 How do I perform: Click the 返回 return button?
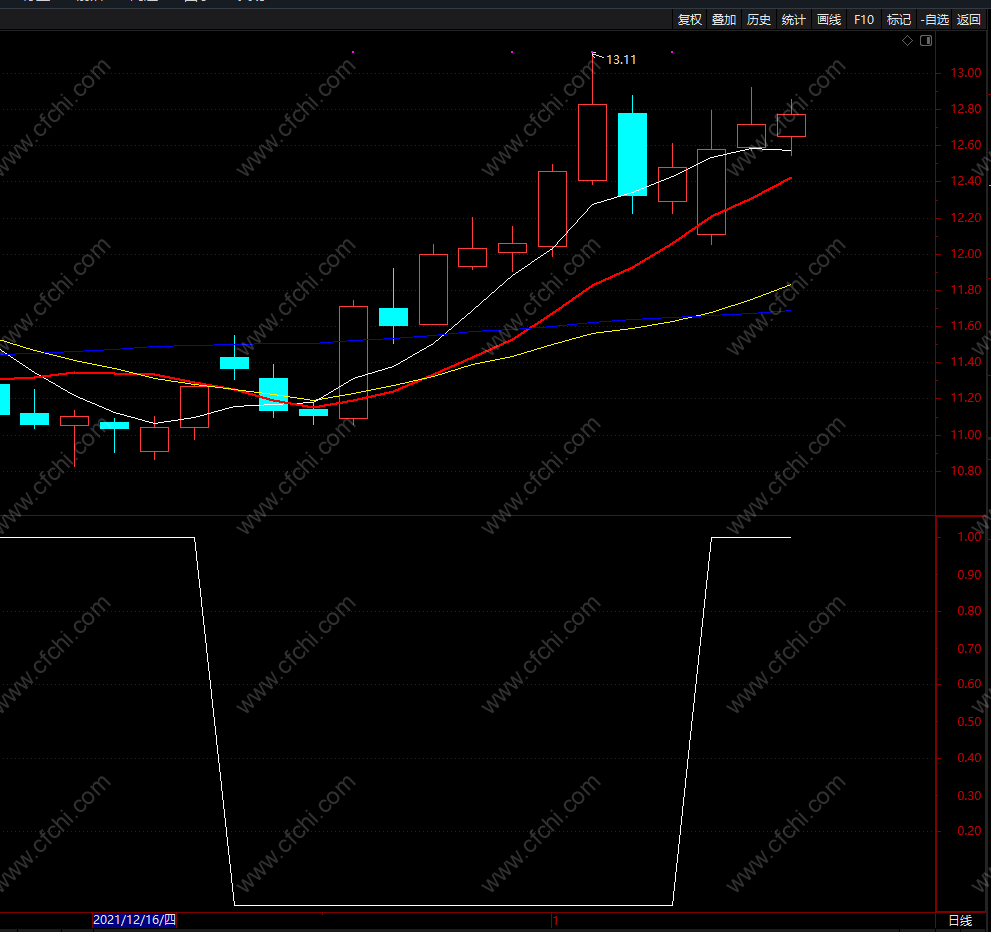pyautogui.click(x=969, y=20)
